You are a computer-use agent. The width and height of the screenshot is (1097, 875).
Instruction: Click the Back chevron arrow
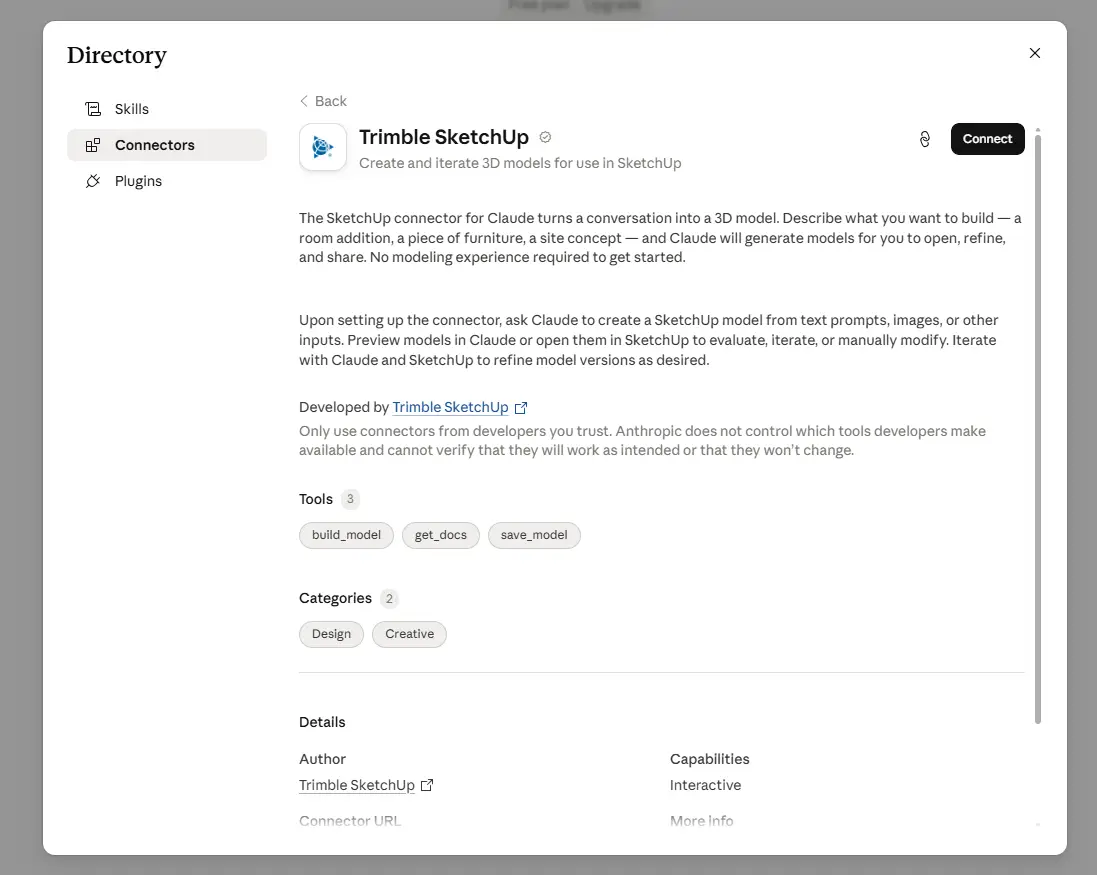[x=304, y=101]
